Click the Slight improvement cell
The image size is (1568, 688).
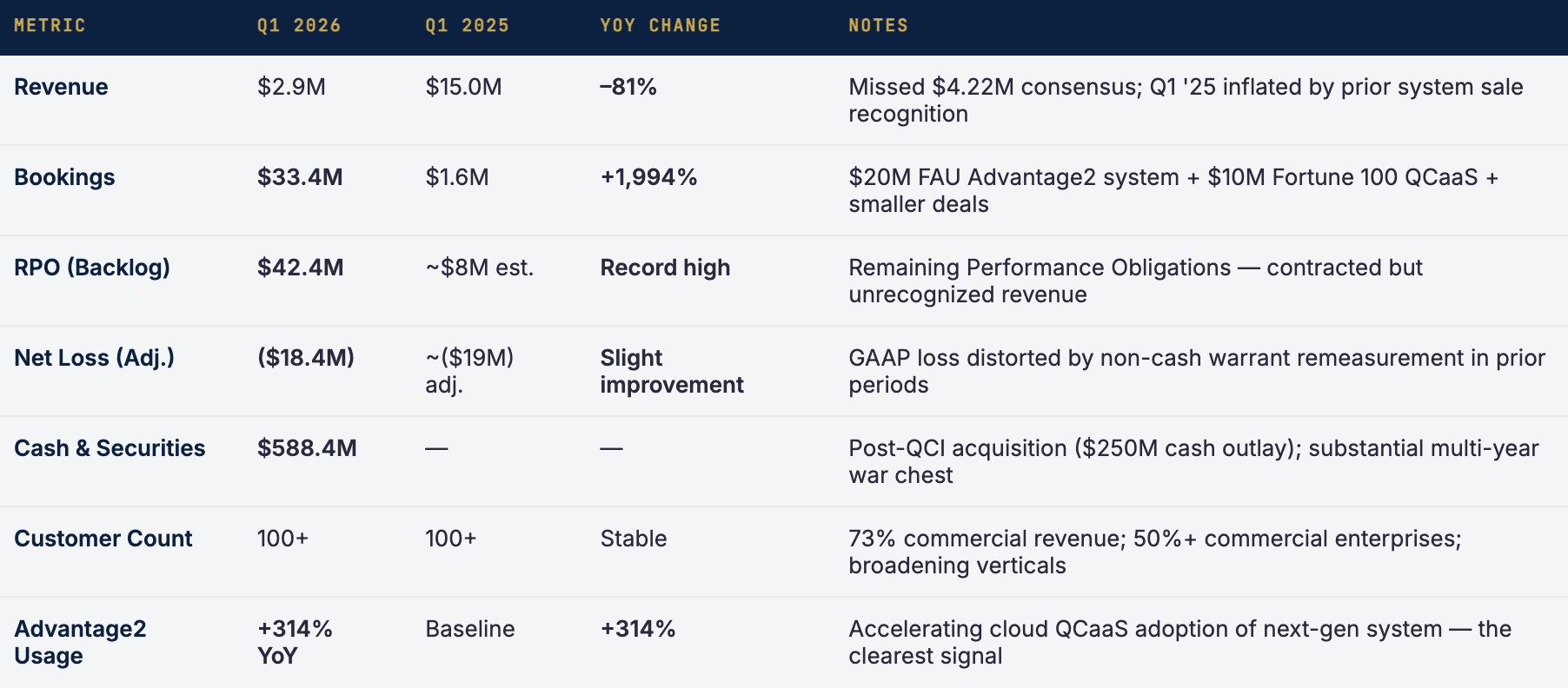(672, 371)
